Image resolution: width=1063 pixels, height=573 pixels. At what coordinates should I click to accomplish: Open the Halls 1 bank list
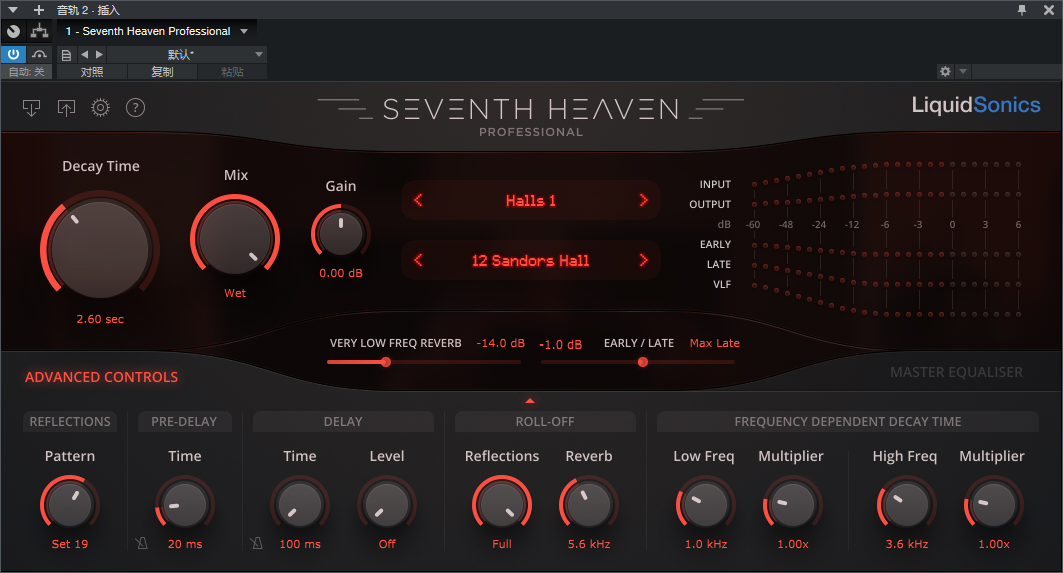(x=531, y=201)
